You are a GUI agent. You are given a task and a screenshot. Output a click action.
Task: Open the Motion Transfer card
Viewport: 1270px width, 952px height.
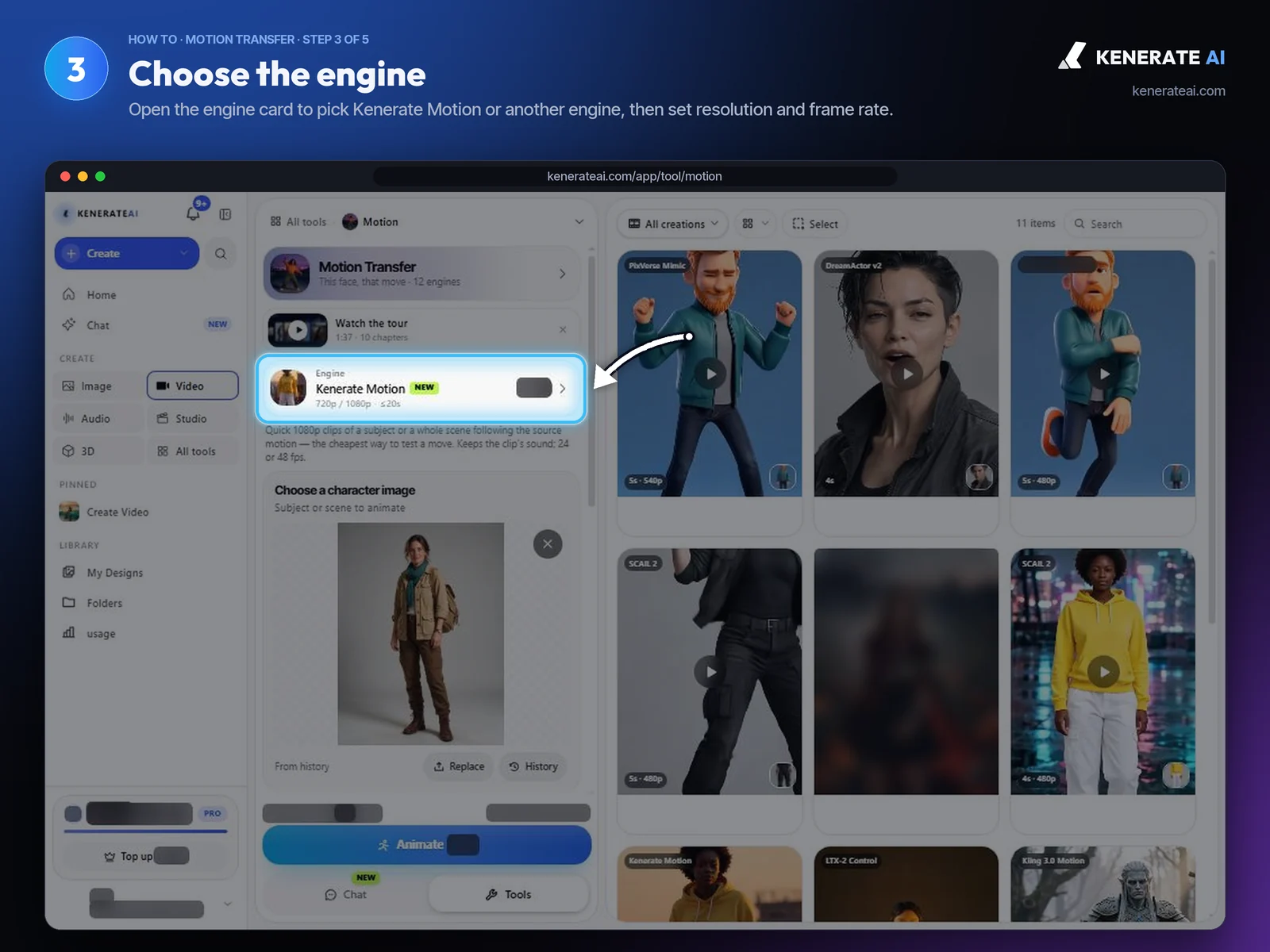tap(421, 274)
